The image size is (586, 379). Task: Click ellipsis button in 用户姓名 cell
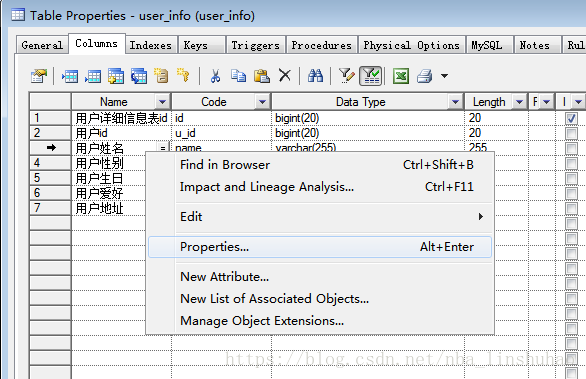163,148
